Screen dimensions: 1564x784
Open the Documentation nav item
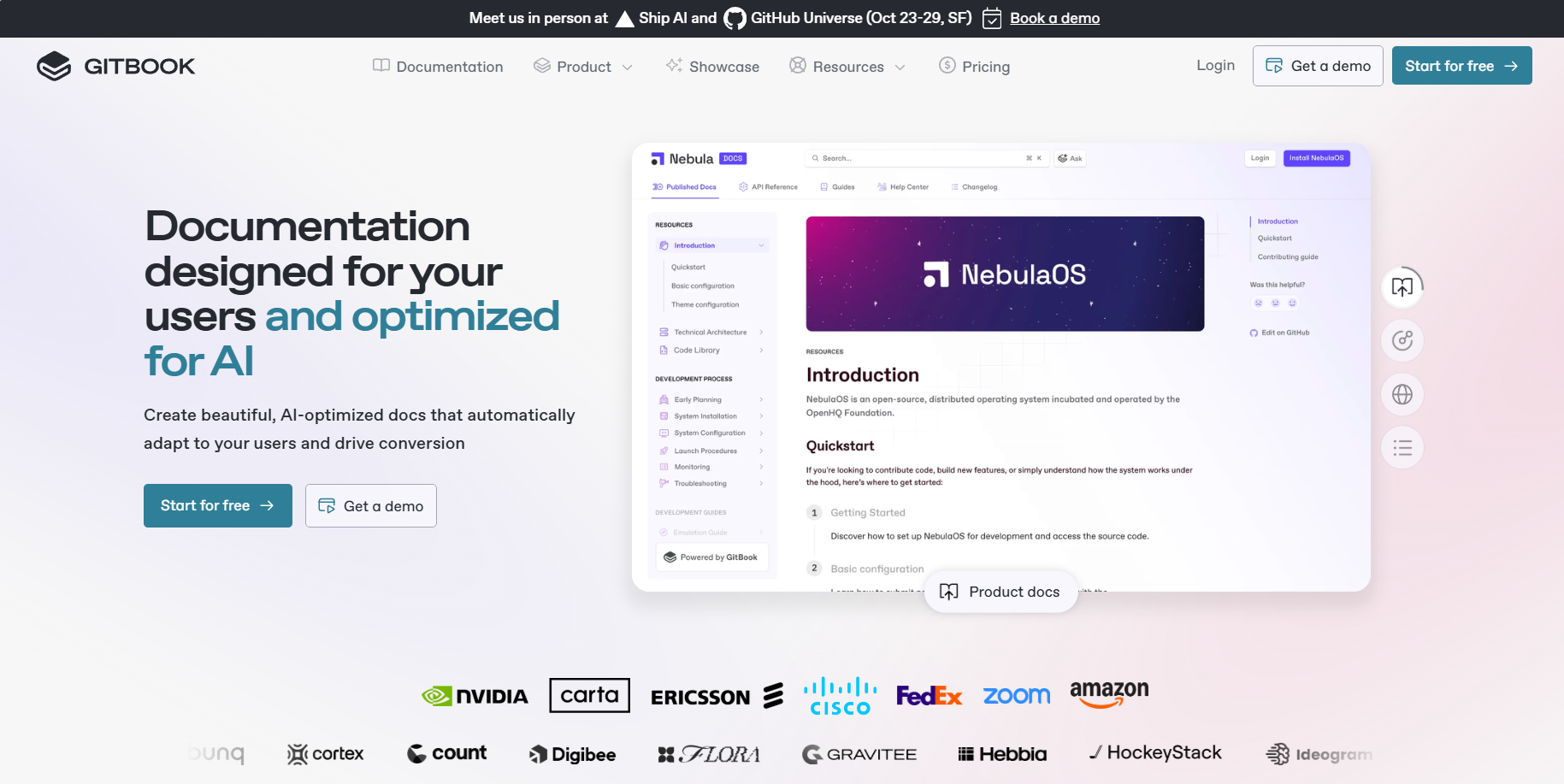(438, 66)
